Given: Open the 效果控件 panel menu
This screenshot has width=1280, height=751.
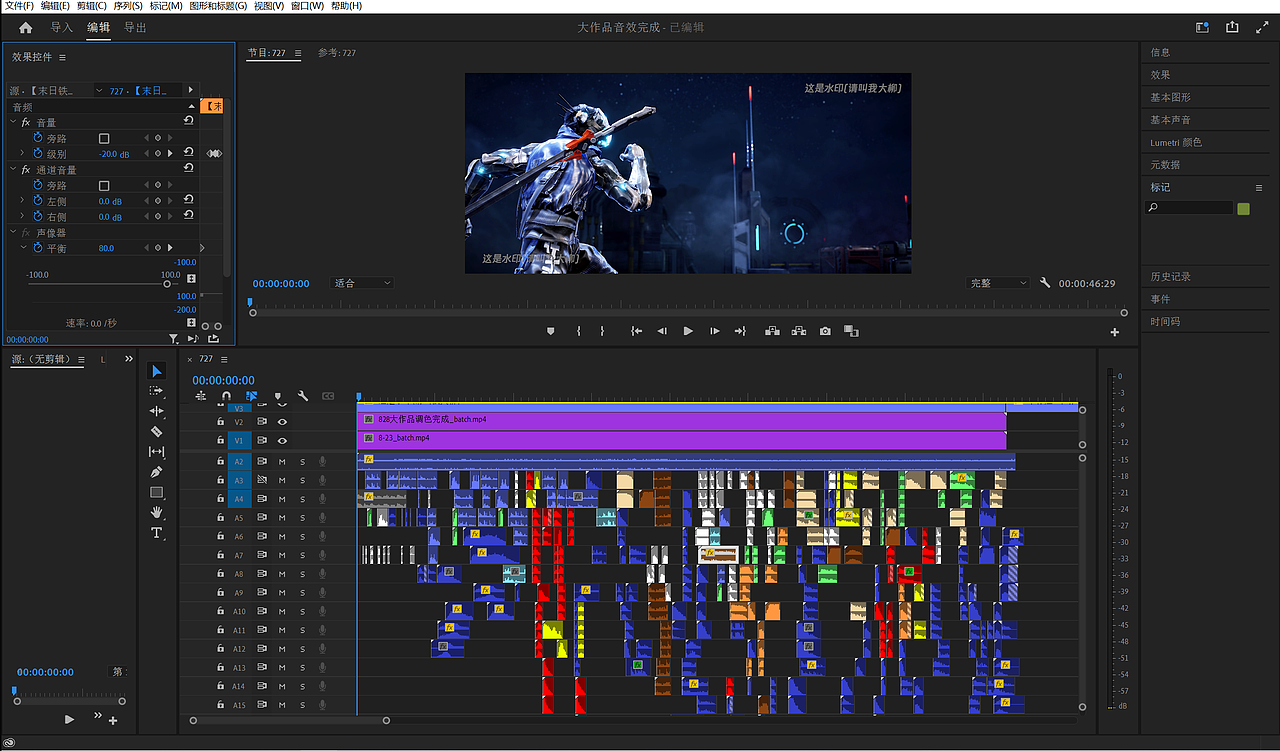Looking at the screenshot, I should coord(62,58).
